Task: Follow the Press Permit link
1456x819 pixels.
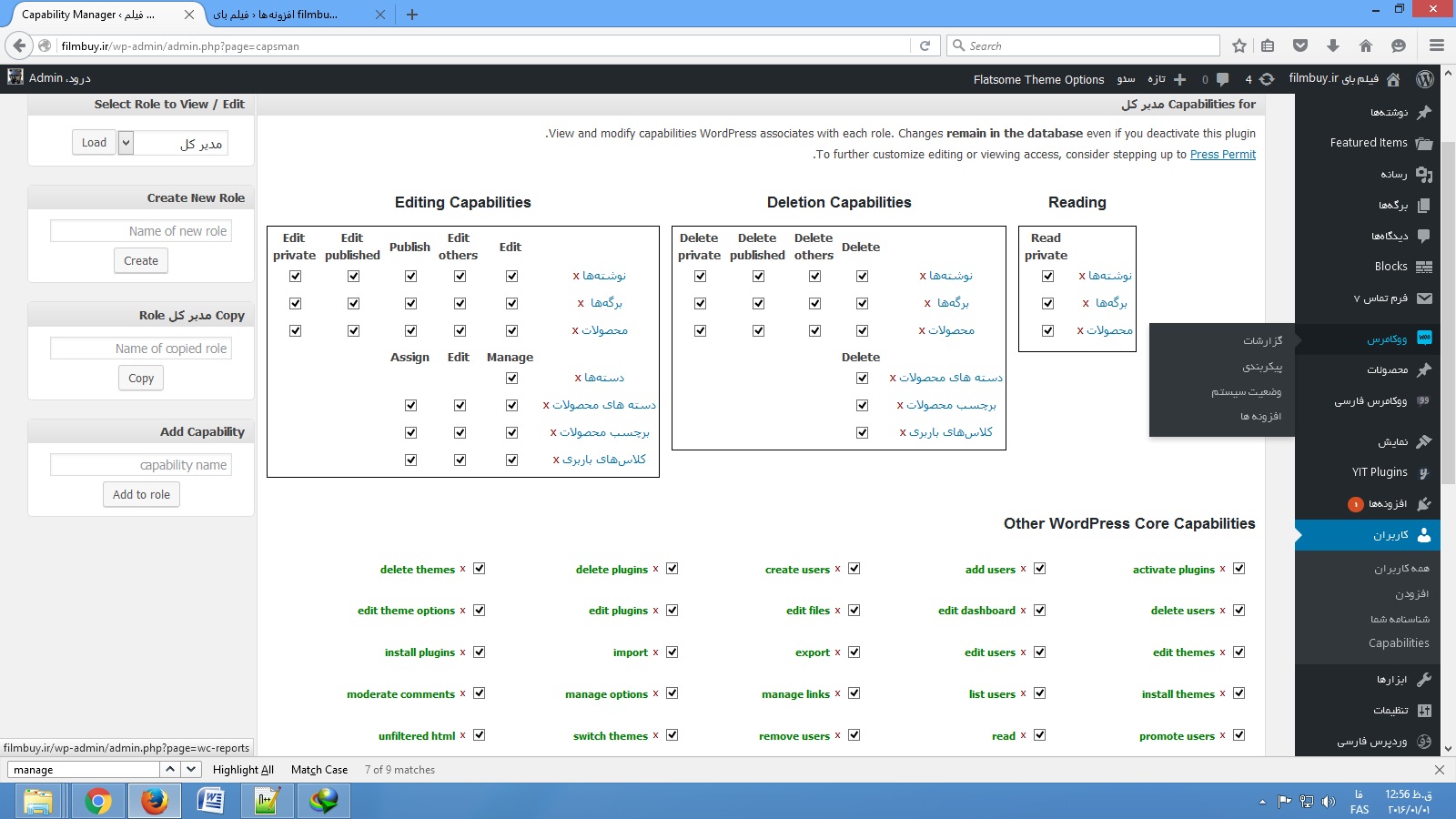Action: pyautogui.click(x=1222, y=155)
